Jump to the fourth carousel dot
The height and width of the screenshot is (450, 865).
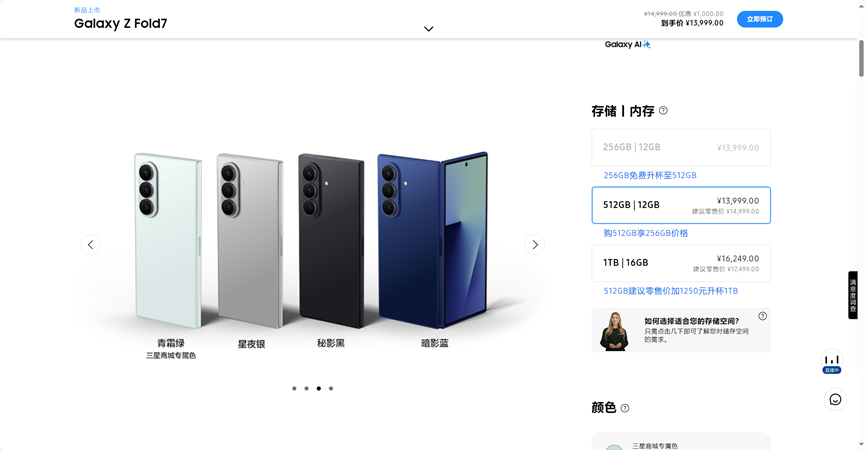point(331,388)
